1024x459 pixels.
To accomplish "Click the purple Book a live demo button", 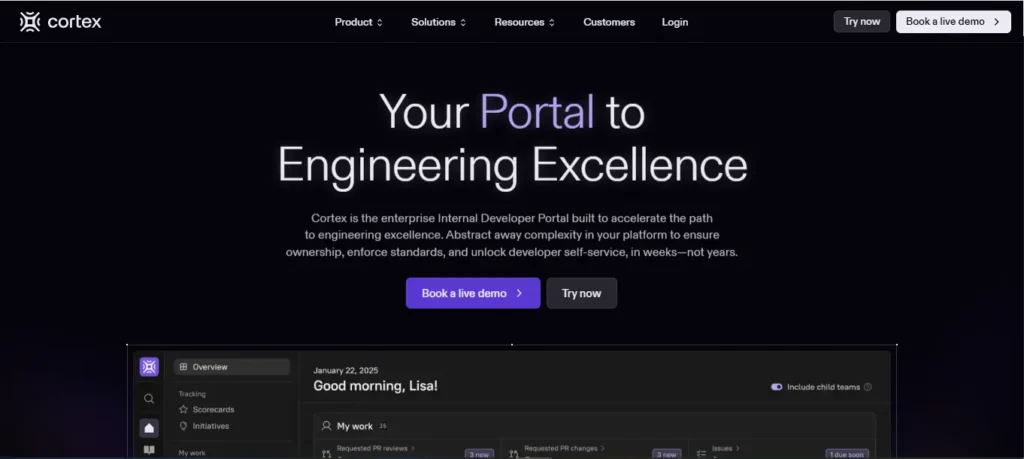I will (473, 293).
